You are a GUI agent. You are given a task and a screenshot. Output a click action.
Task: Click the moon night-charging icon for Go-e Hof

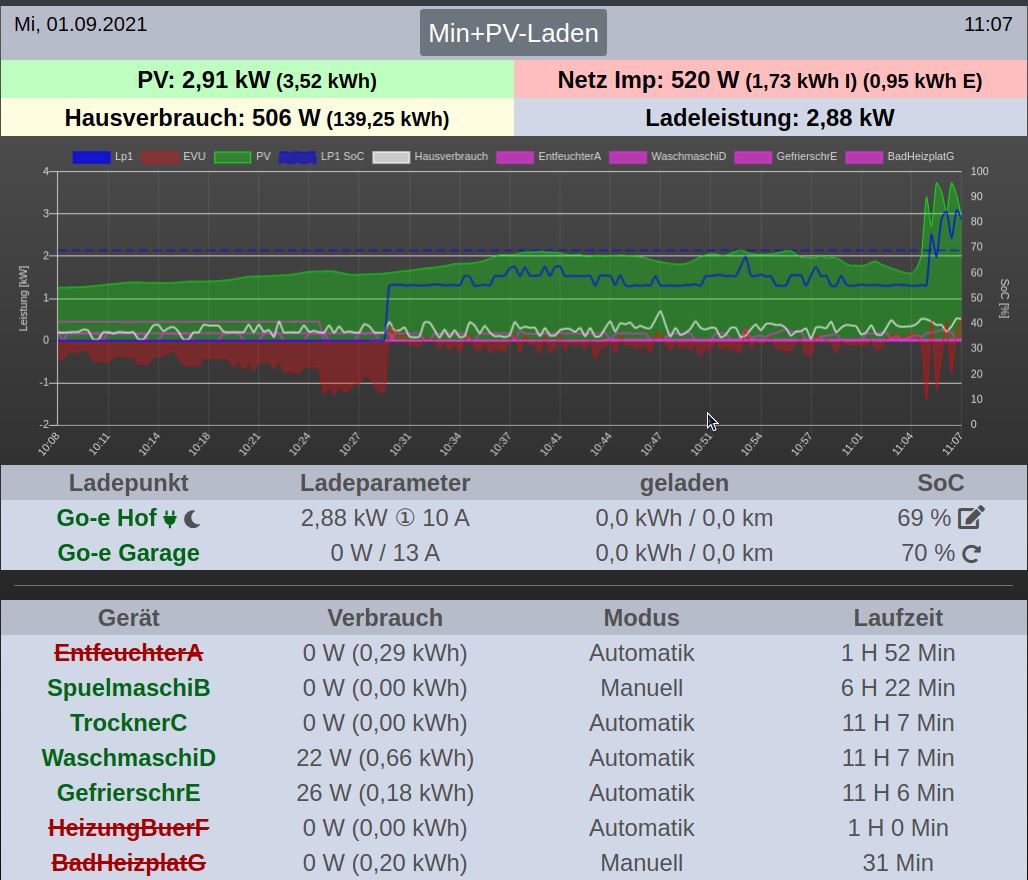click(192, 518)
